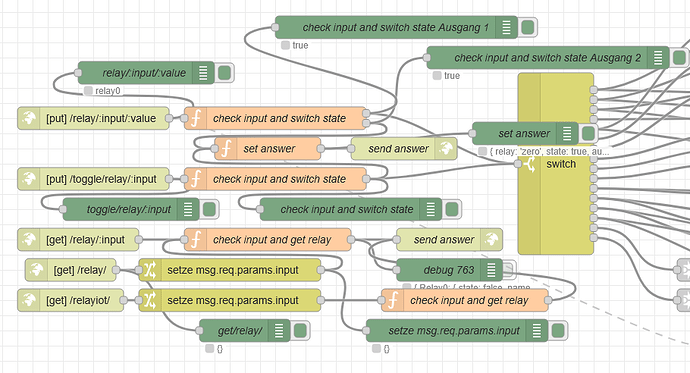
Task: Click debug list icon on green 'check input and switch state'
Action: [430, 209]
